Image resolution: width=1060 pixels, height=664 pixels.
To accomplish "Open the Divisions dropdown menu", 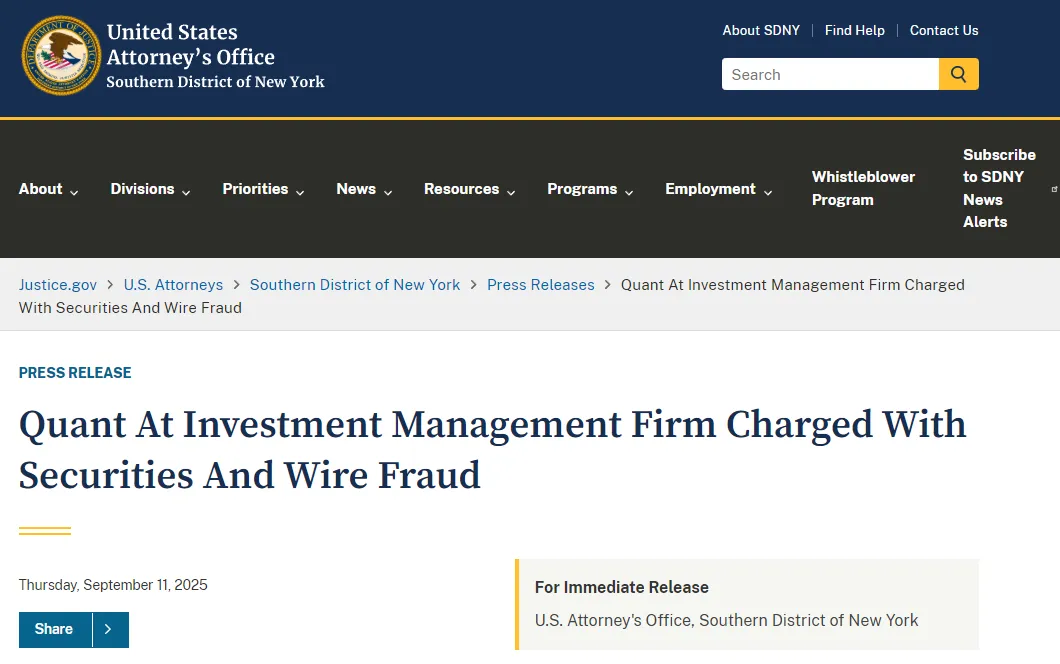I will (150, 189).
